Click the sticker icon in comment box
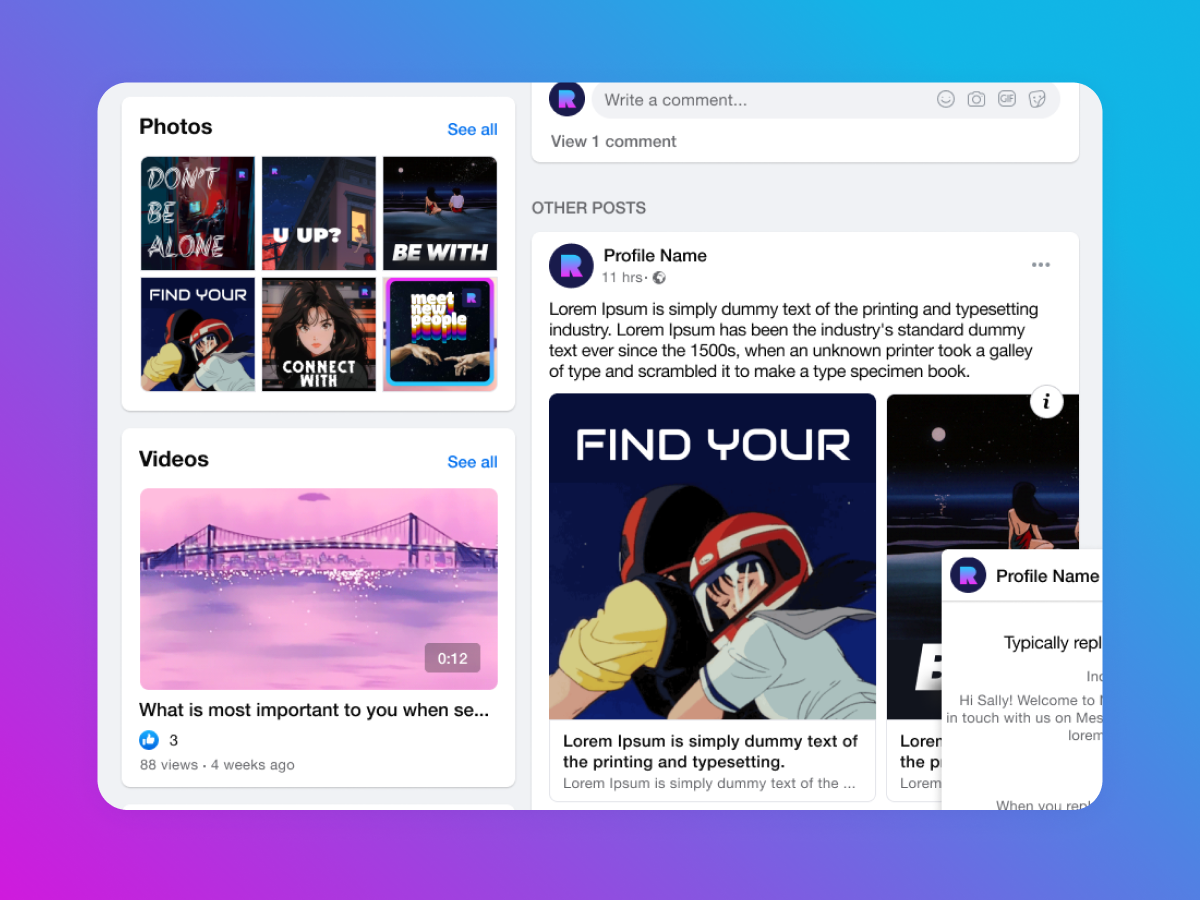 pyautogui.click(x=1038, y=99)
